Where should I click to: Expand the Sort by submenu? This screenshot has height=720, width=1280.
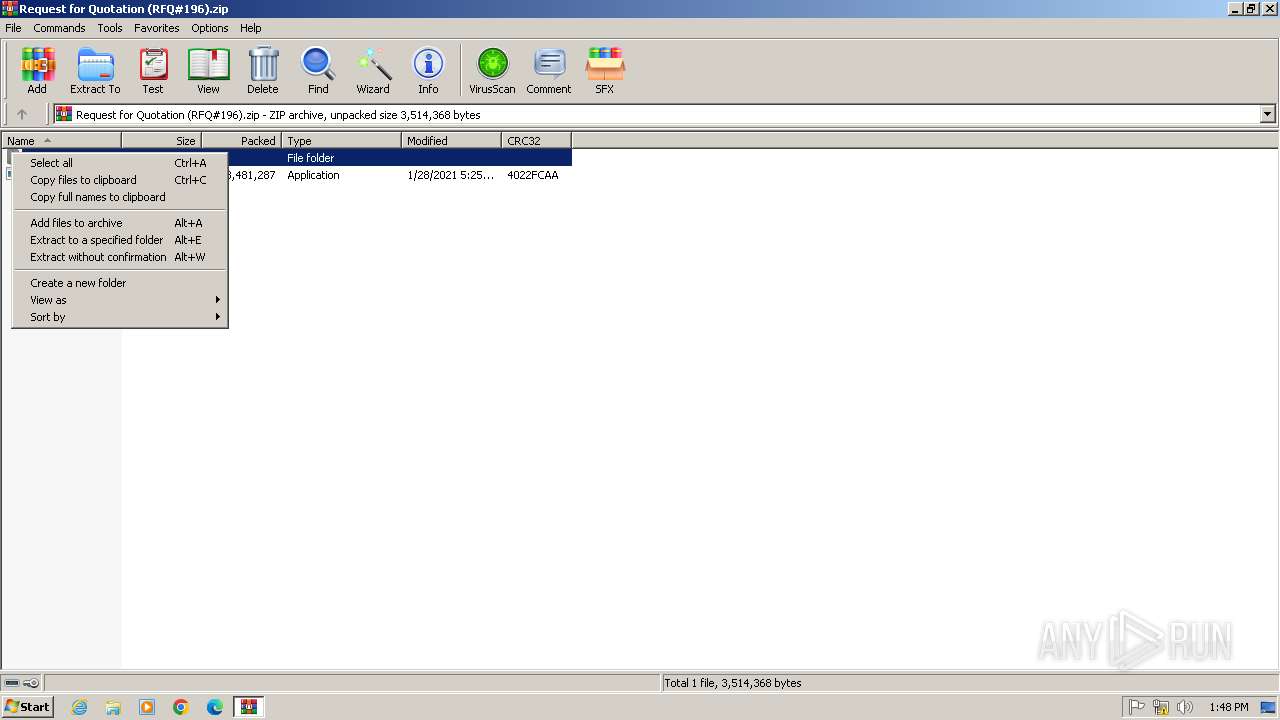point(120,317)
